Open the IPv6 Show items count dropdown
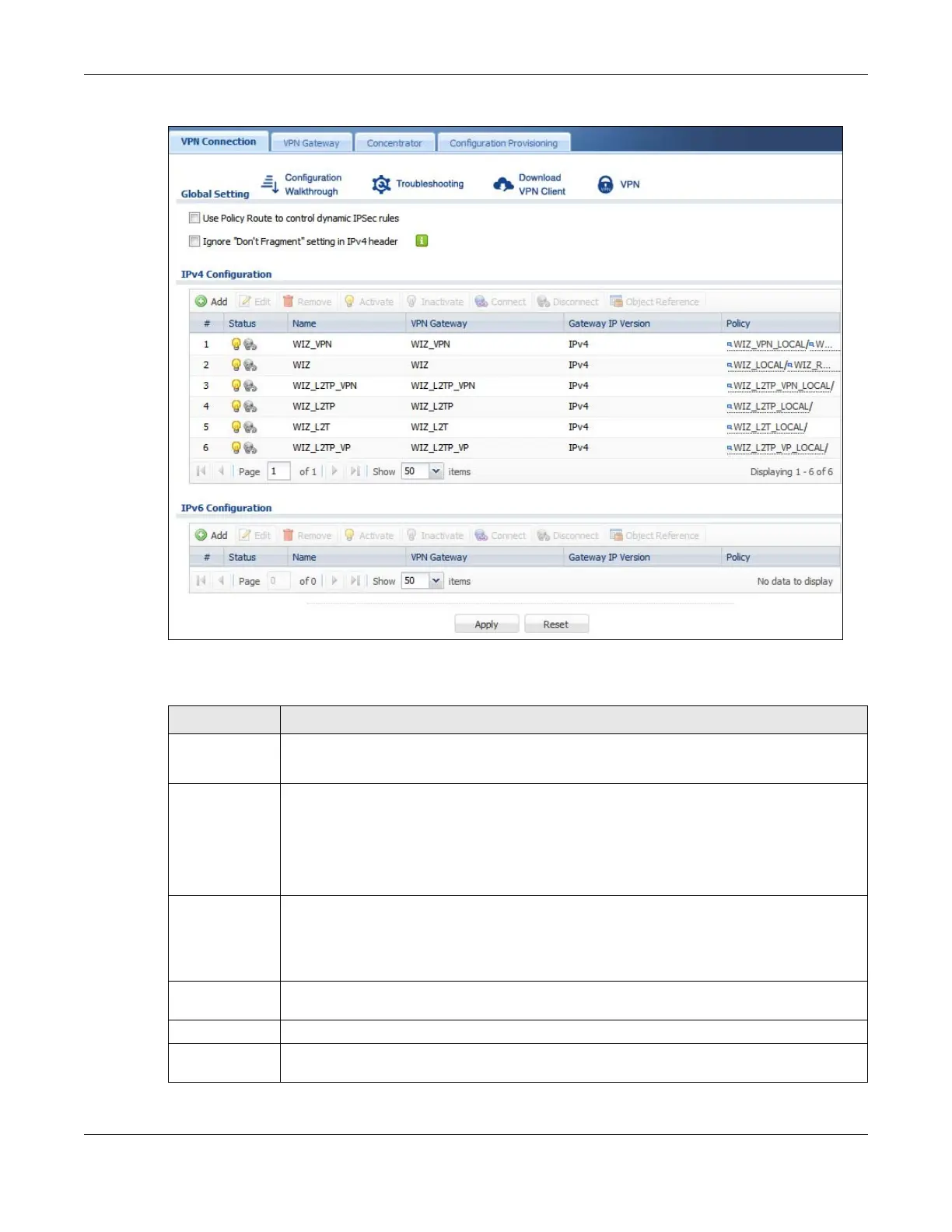This screenshot has height=1232, width=952. point(436,581)
